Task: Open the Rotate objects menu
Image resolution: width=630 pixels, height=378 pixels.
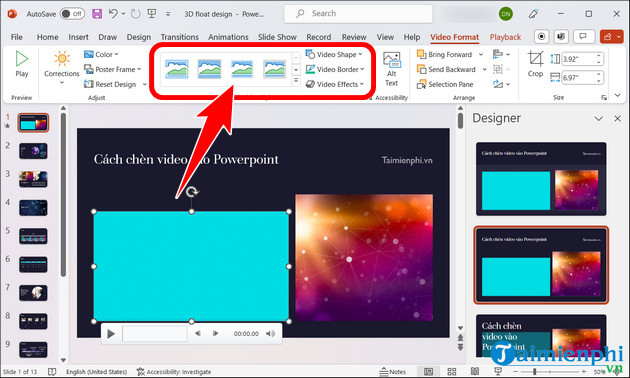Action: click(501, 84)
